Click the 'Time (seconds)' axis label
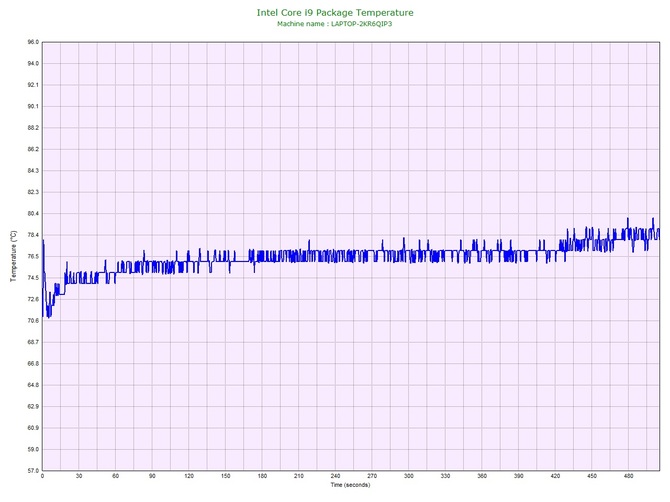 point(350,485)
